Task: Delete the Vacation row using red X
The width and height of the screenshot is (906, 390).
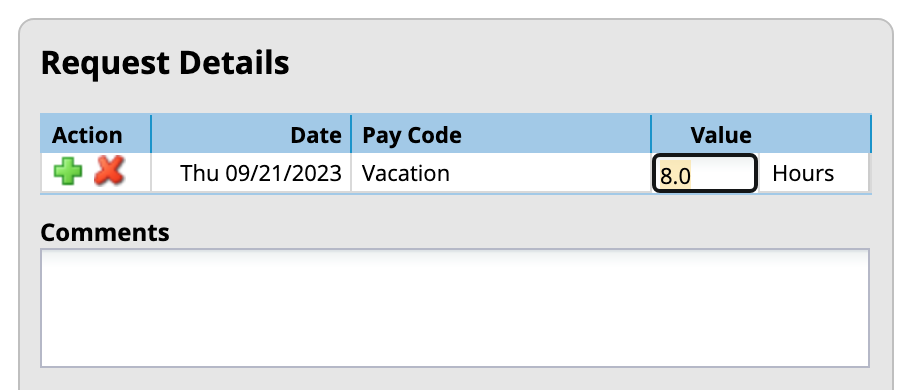Action: coord(109,172)
